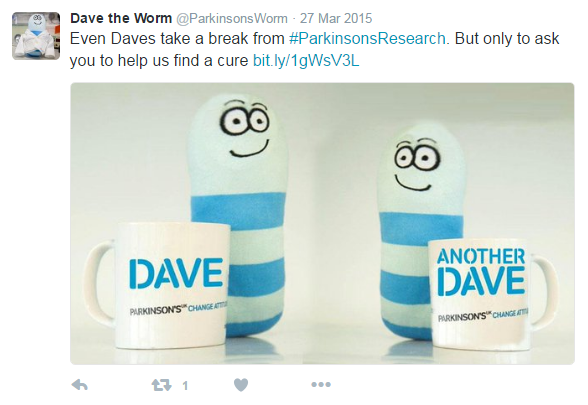Click the Parkinson's UK logo on right mug
Screen dimensions: 588x405
pyautogui.click(x=483, y=316)
